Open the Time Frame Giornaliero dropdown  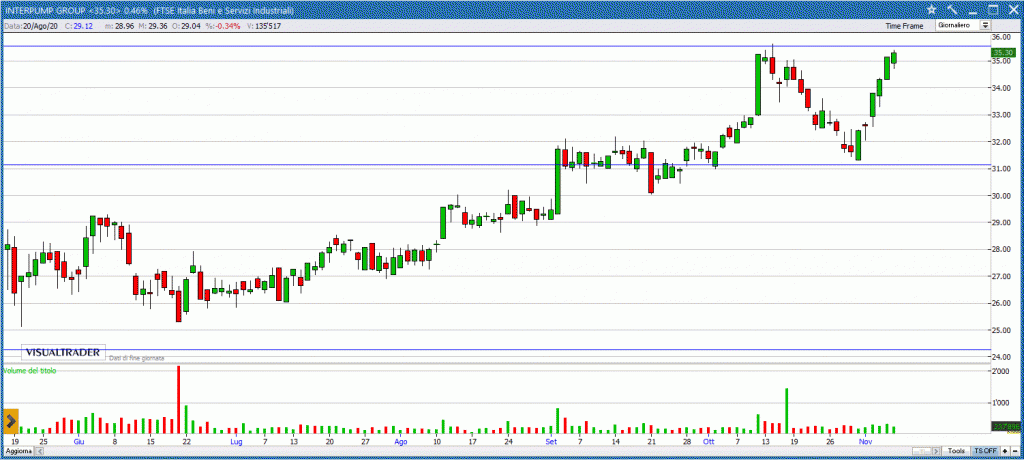[x=963, y=25]
